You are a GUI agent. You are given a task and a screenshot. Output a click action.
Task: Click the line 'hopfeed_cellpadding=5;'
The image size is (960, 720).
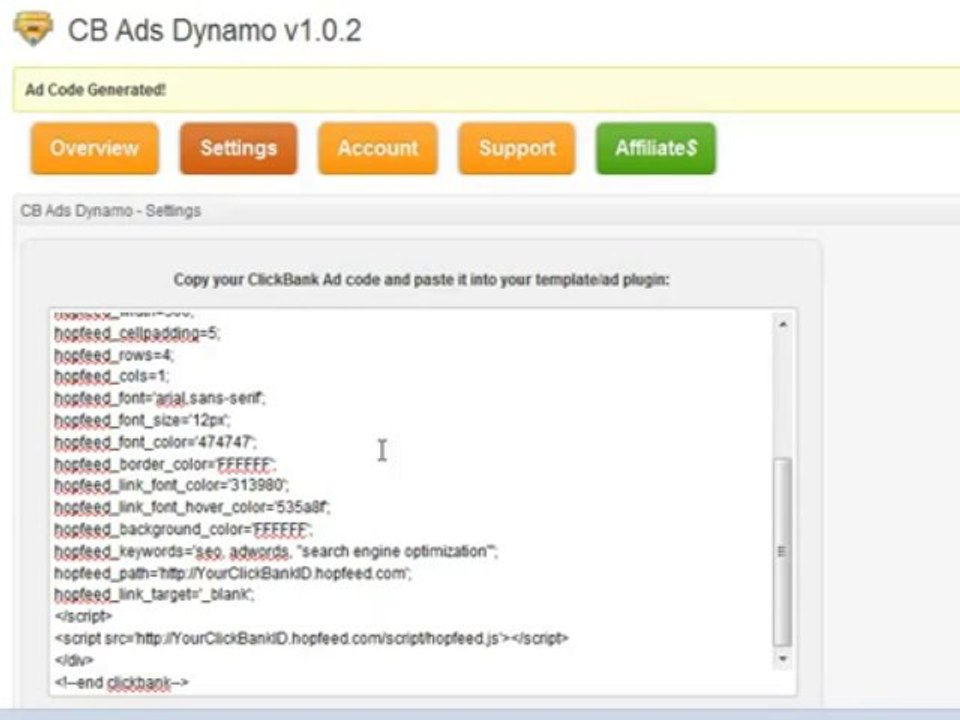click(137, 334)
